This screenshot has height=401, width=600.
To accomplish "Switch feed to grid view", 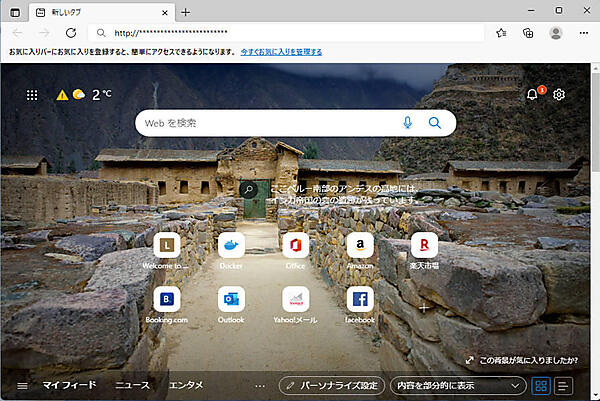I will 541,386.
